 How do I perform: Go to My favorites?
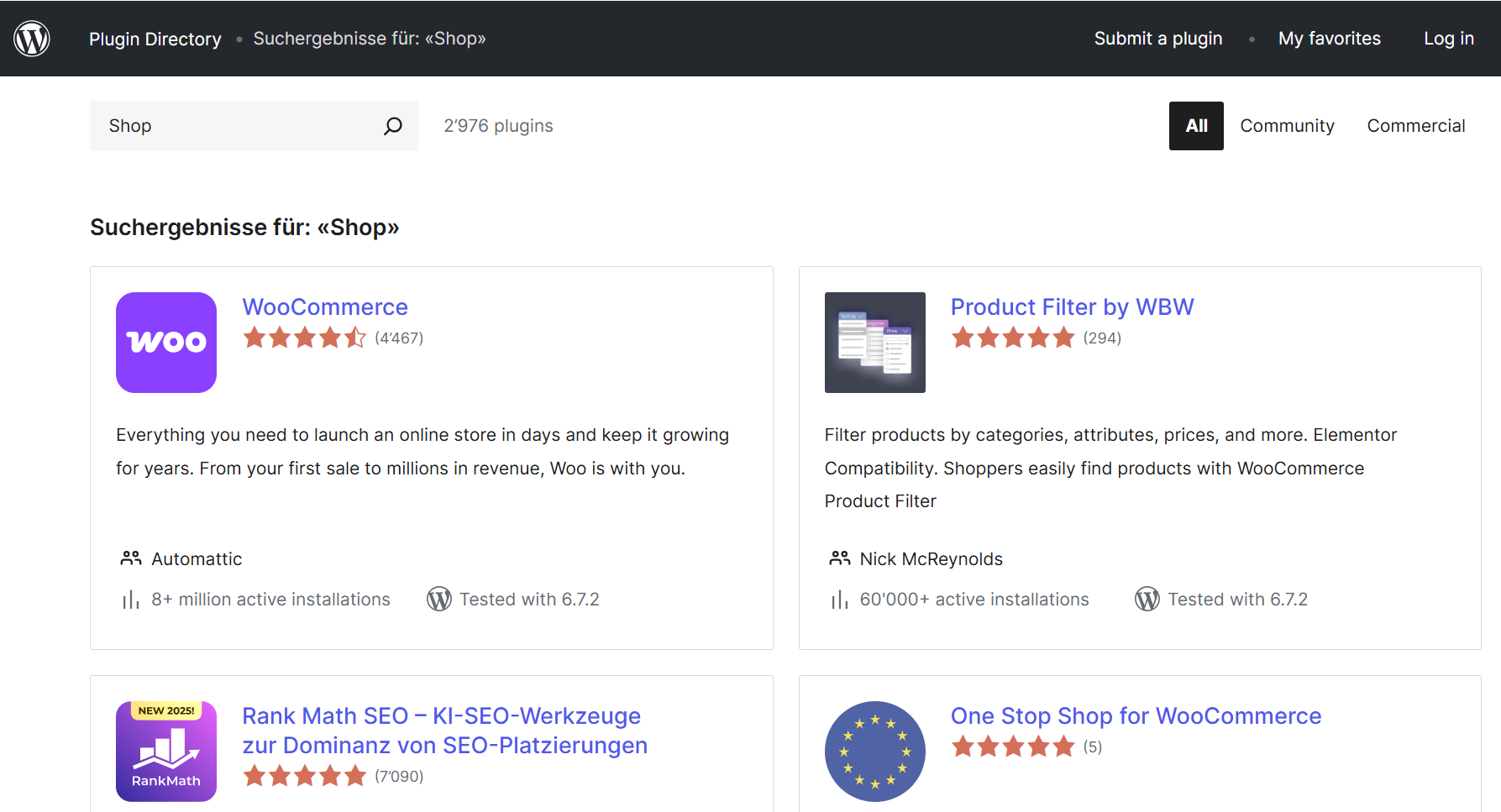[1329, 39]
